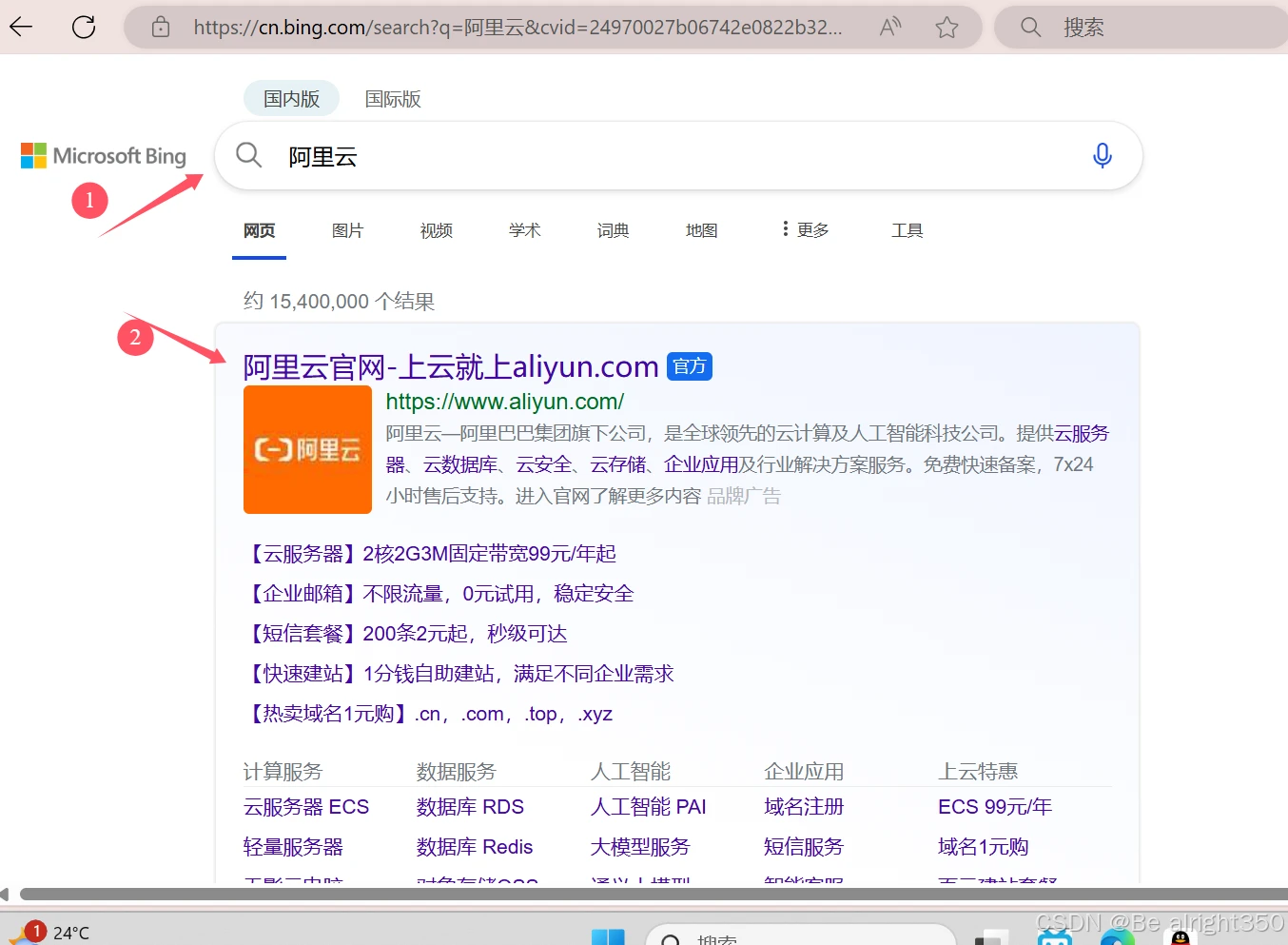The image size is (1288, 945).
Task: Click the 约 15,400,000 个结果 count text
Action: click(339, 302)
